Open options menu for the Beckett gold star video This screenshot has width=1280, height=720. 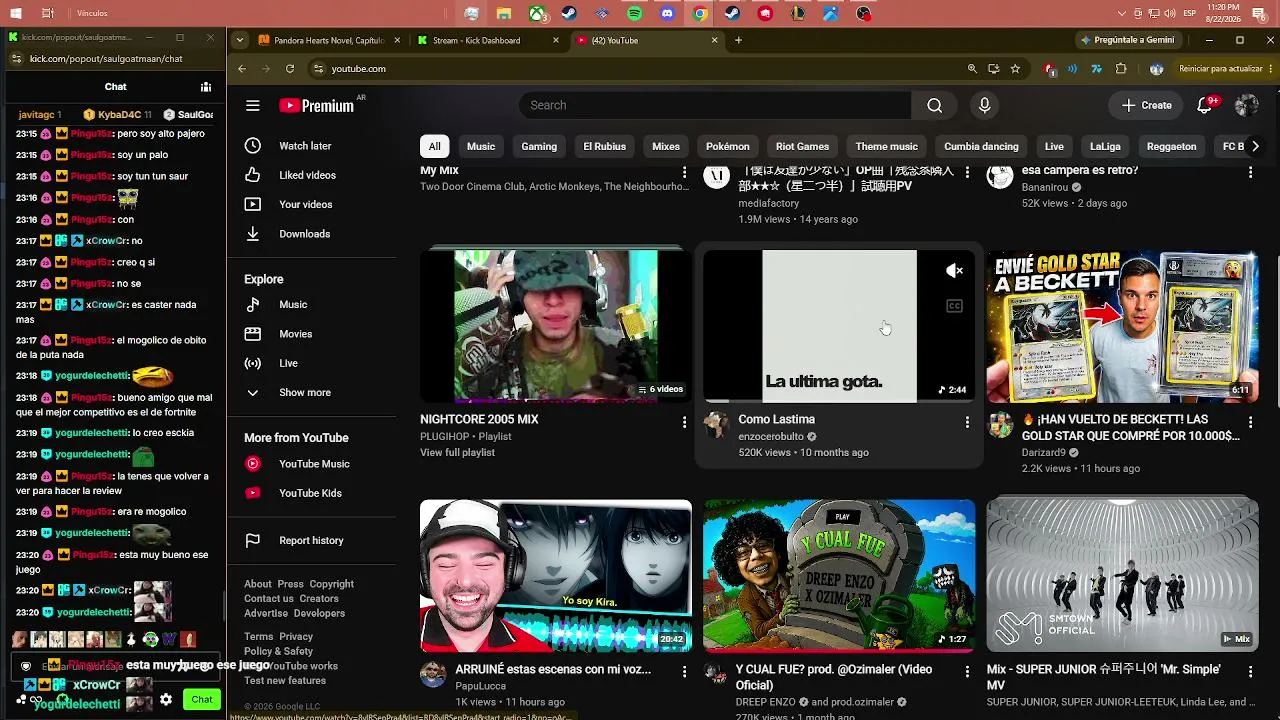click(1250, 423)
